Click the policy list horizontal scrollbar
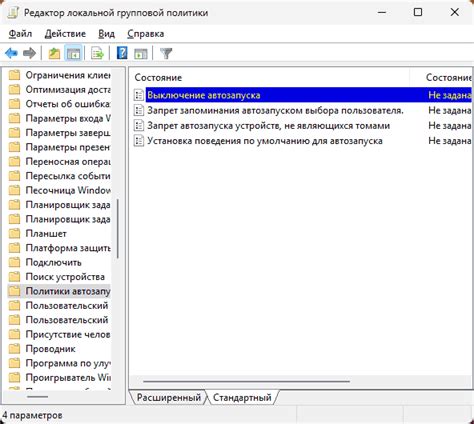 [246, 381]
